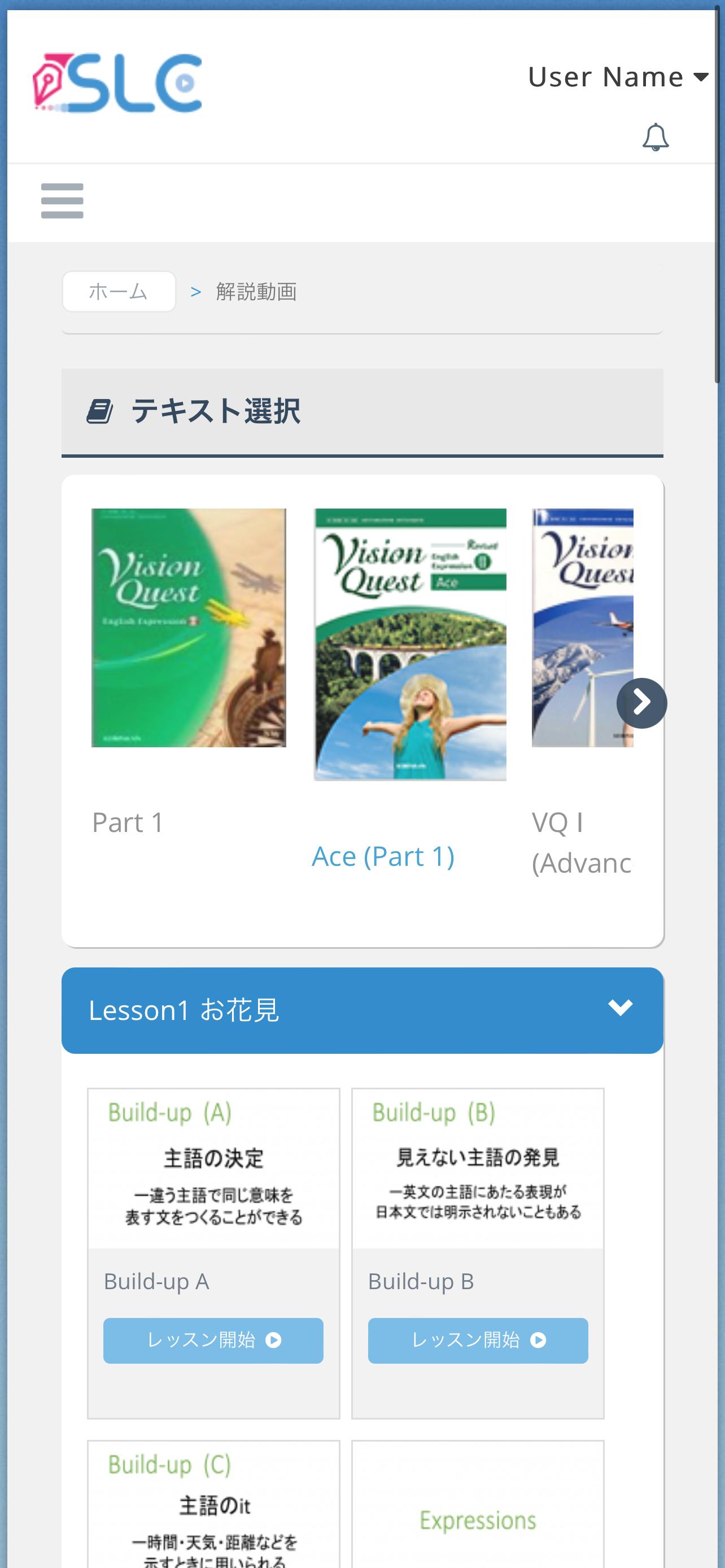725x1568 pixels.
Task: Select the VQ I Advanced textbook cover
Action: (x=583, y=628)
